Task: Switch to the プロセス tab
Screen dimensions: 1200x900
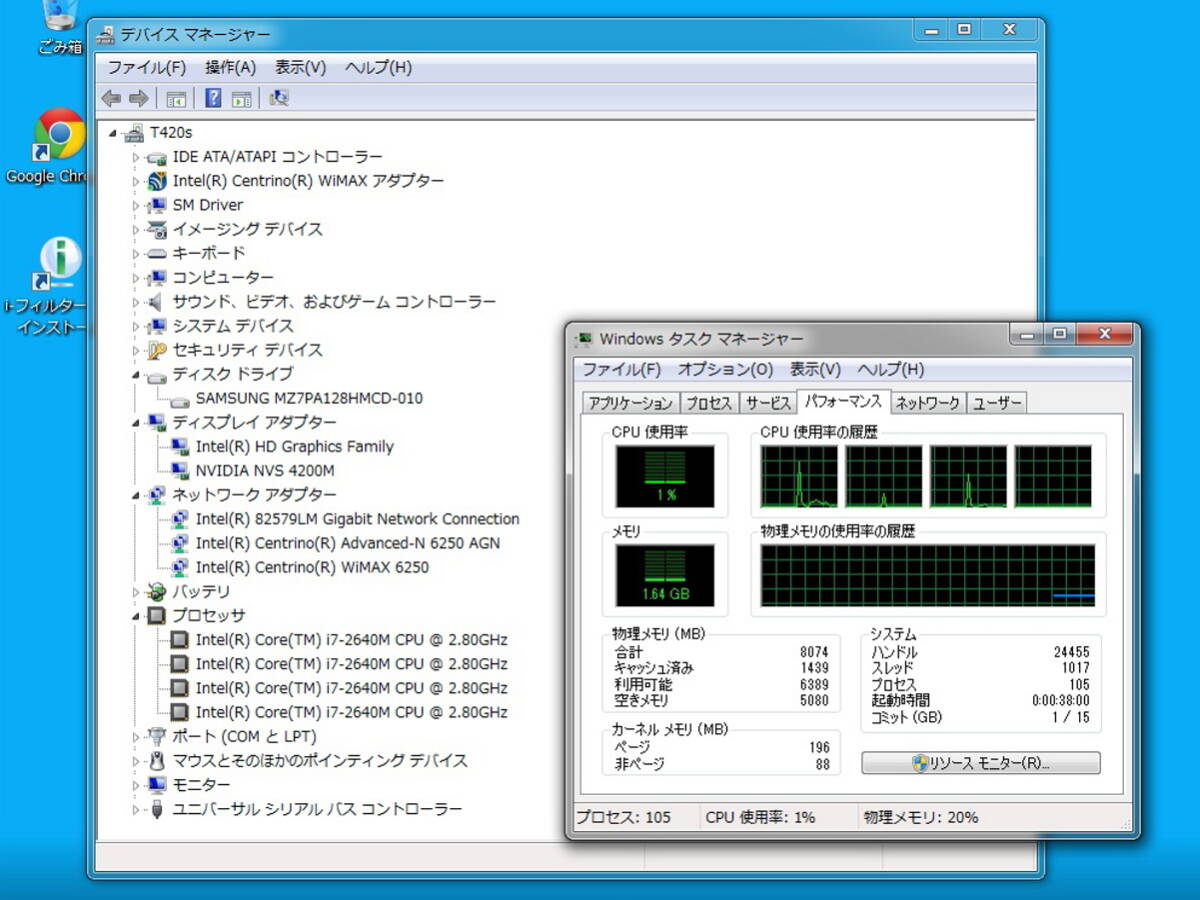Action: pyautogui.click(x=709, y=403)
